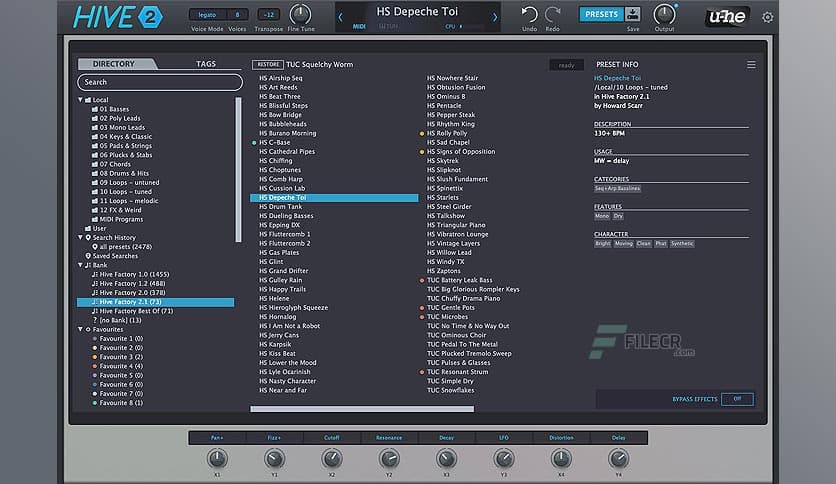Click the Restore button
836x484 pixels.
point(268,65)
